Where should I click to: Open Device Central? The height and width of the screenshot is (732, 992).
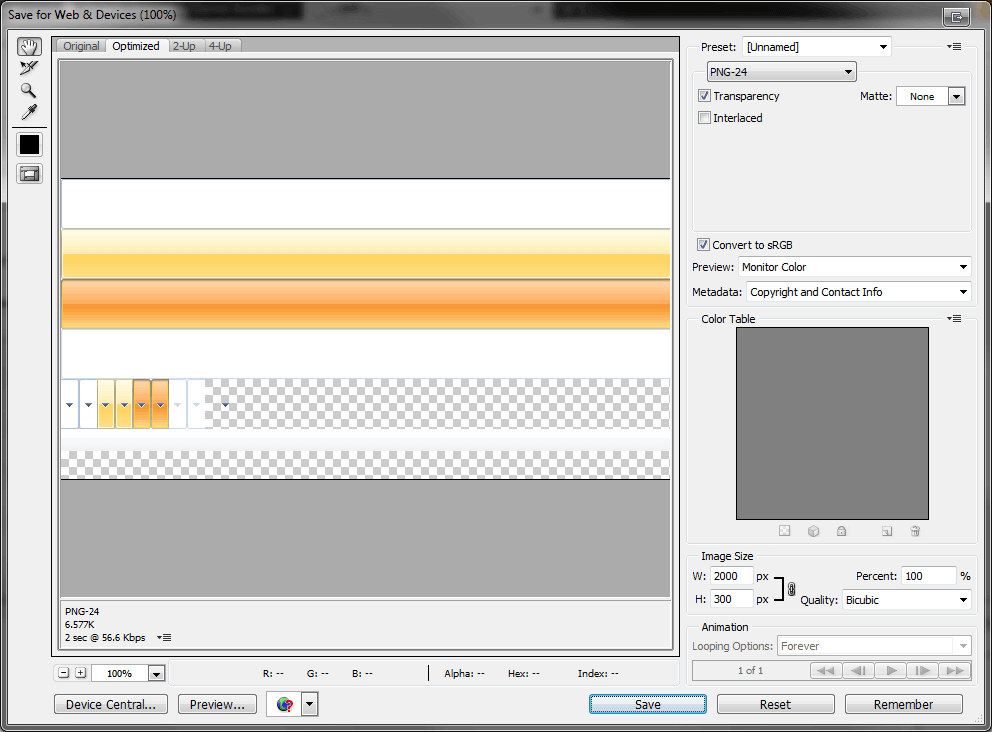point(110,704)
